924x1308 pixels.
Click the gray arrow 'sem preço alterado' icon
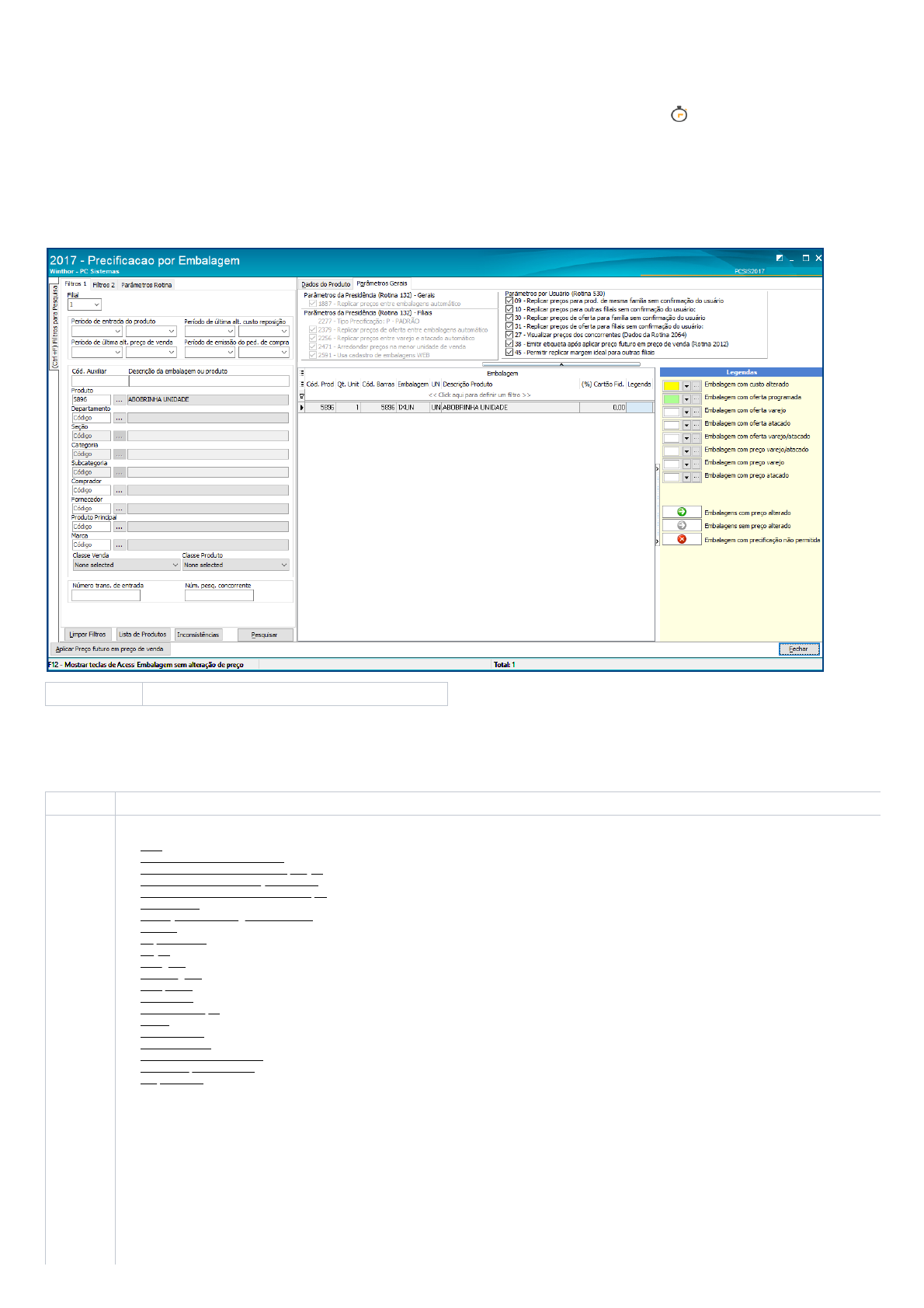682,526
